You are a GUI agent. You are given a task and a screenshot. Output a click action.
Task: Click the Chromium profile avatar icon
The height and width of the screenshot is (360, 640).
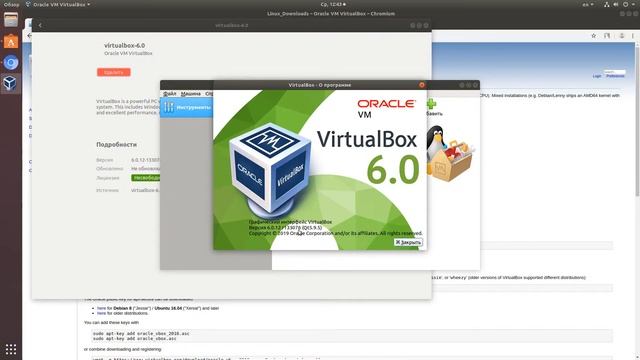(622, 36)
